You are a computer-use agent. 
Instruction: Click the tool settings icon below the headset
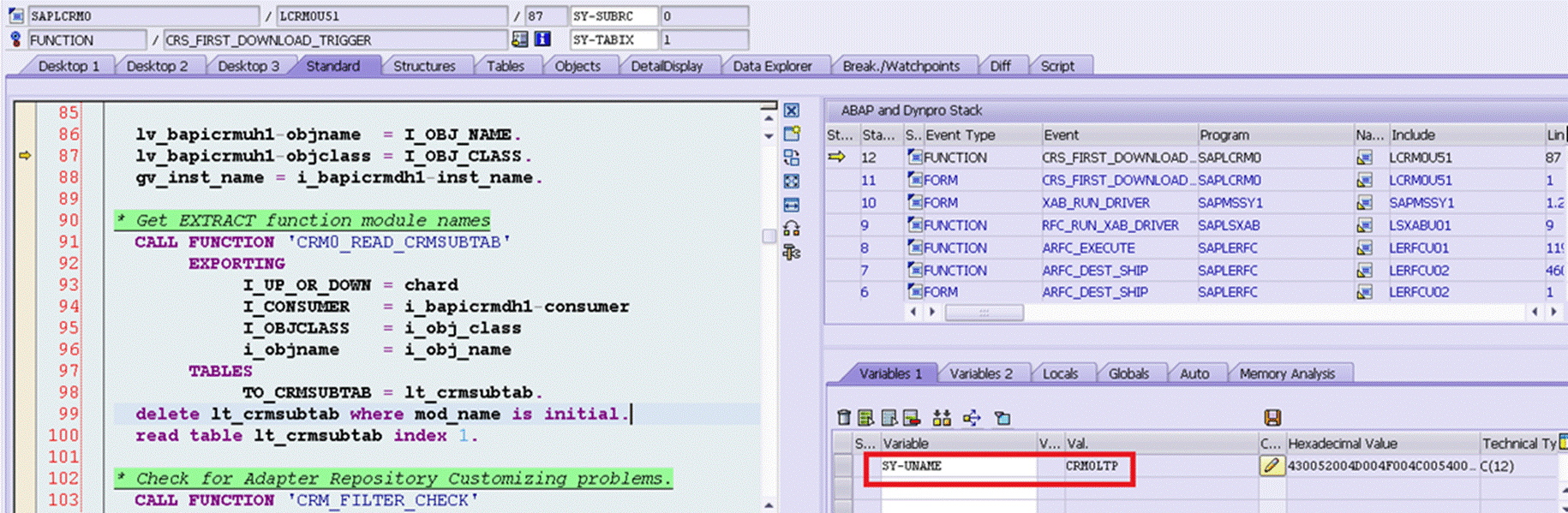pyautogui.click(x=792, y=252)
